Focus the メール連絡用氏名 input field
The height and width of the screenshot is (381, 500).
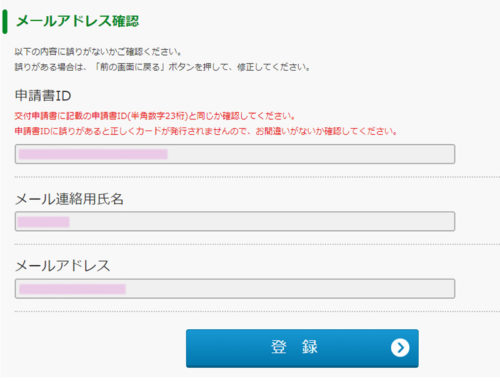235,221
